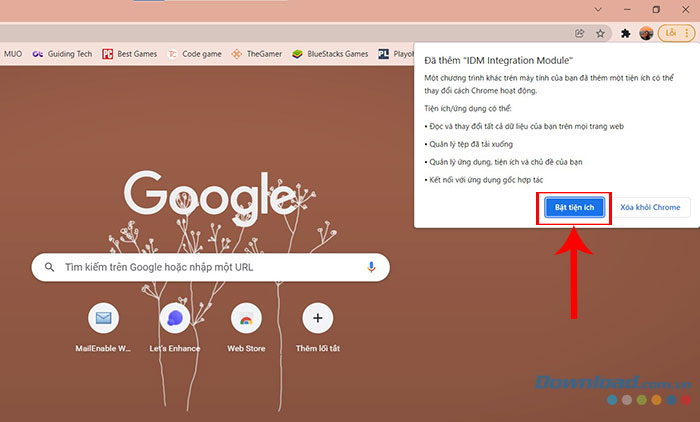The height and width of the screenshot is (422, 700).
Task: Open the Let's Enhance shortcut
Action: [174, 320]
